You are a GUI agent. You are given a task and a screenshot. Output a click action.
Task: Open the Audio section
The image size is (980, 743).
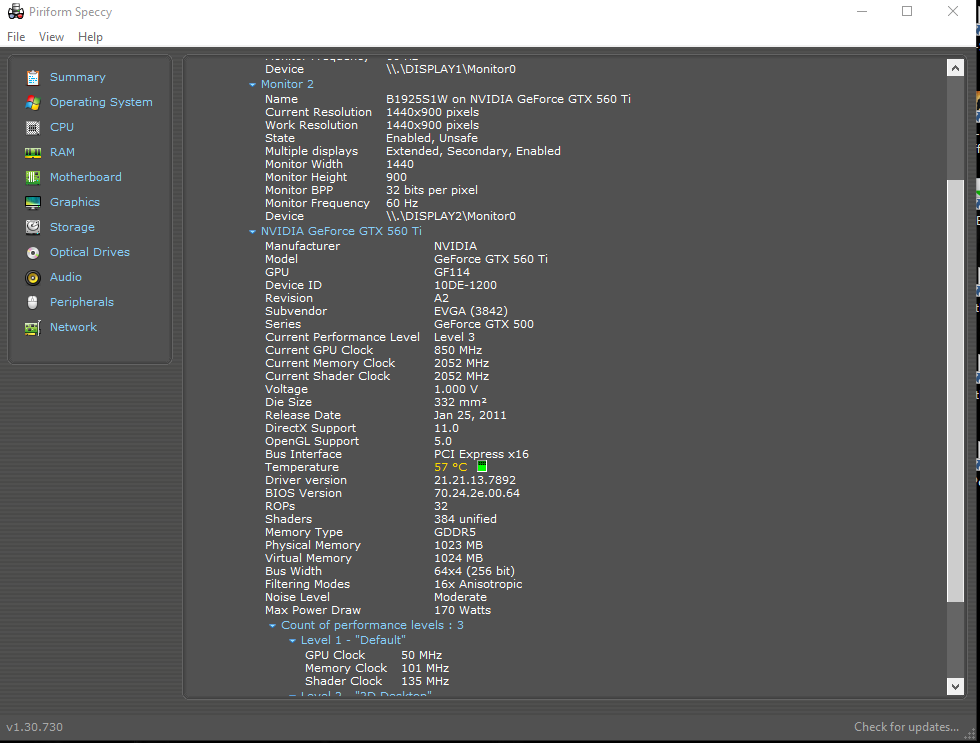66,277
